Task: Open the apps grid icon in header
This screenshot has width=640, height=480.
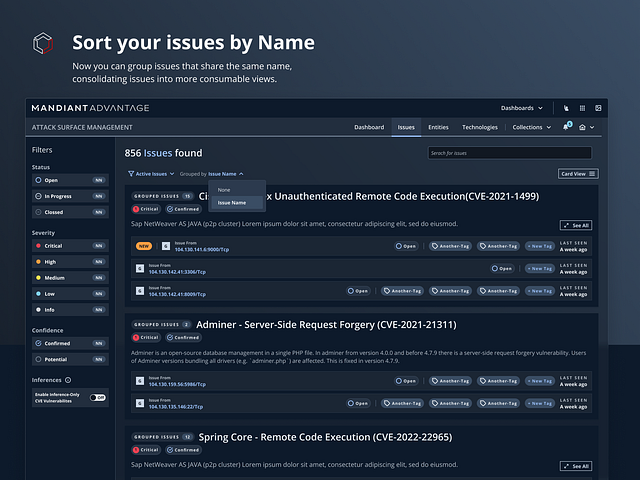Action: 582,108
